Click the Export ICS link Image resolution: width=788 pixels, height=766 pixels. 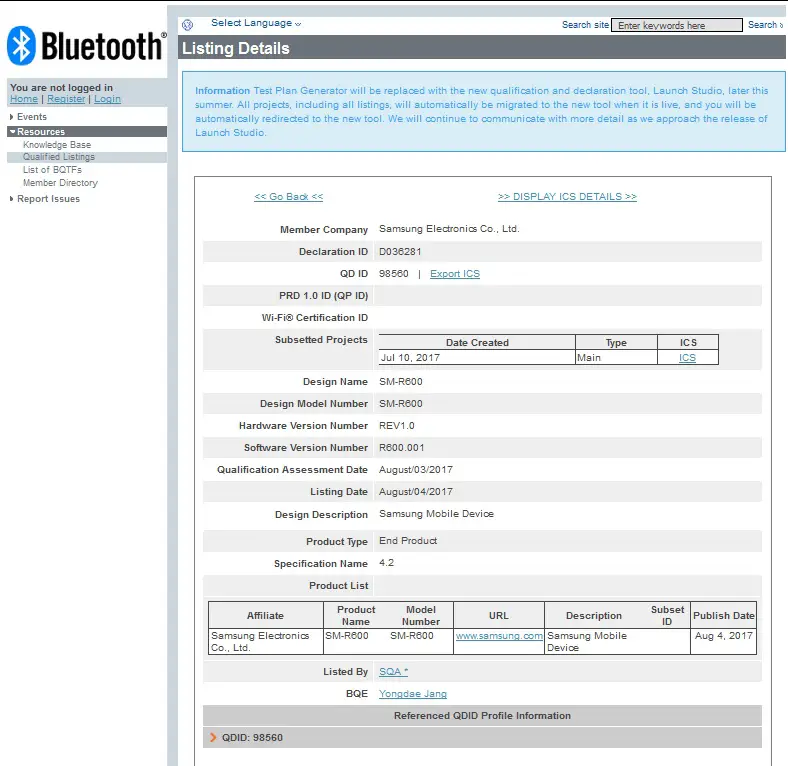[x=455, y=274]
